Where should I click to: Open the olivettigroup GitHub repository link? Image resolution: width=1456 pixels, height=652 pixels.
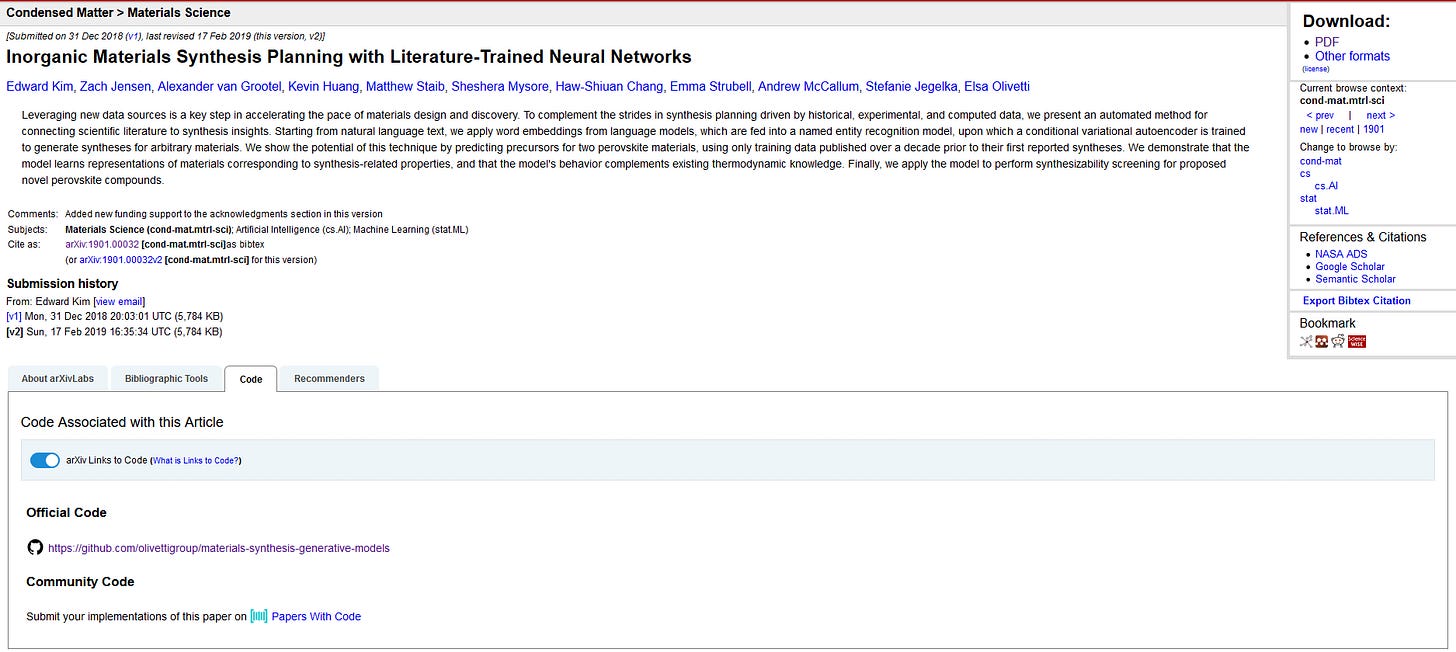[x=219, y=548]
